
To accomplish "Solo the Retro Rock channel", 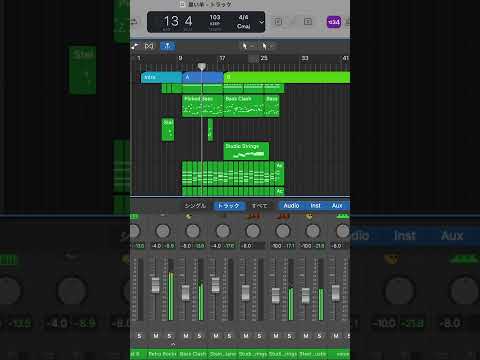I will coord(169,336).
